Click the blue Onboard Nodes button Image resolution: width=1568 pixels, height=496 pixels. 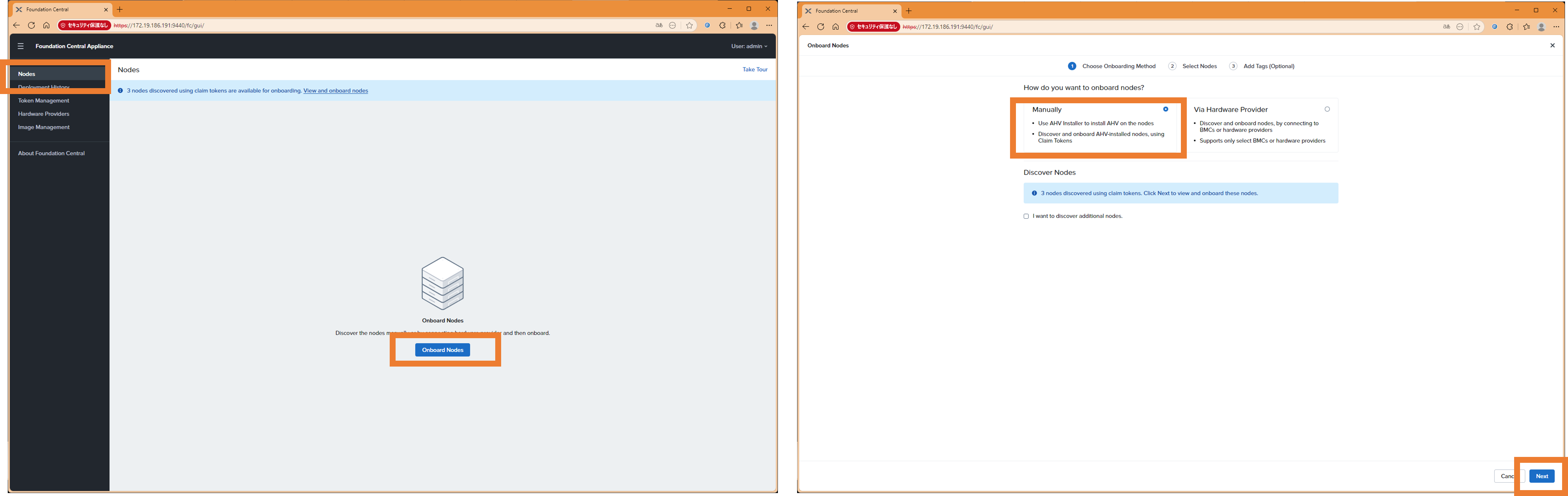[442, 350]
